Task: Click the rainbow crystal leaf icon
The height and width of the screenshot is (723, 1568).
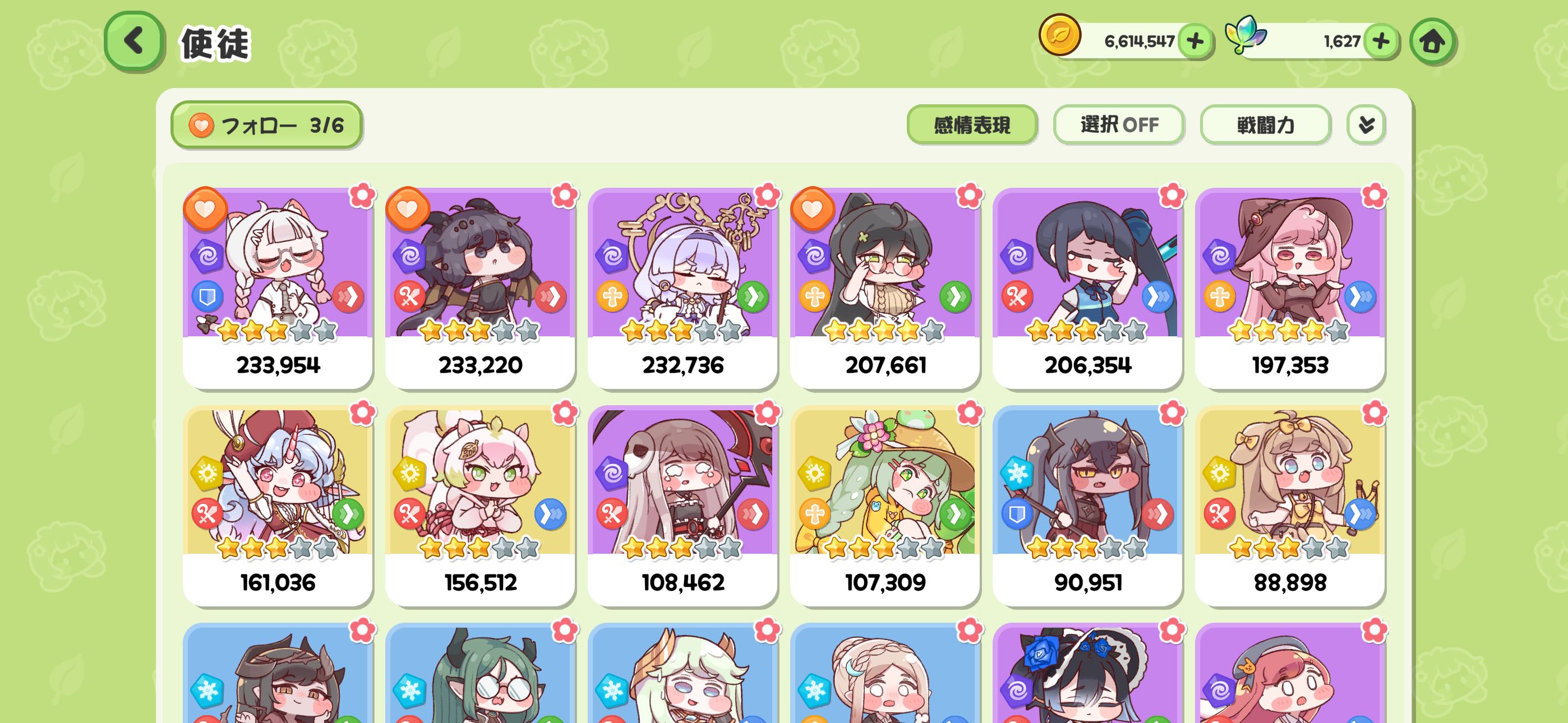Action: coord(1244,35)
